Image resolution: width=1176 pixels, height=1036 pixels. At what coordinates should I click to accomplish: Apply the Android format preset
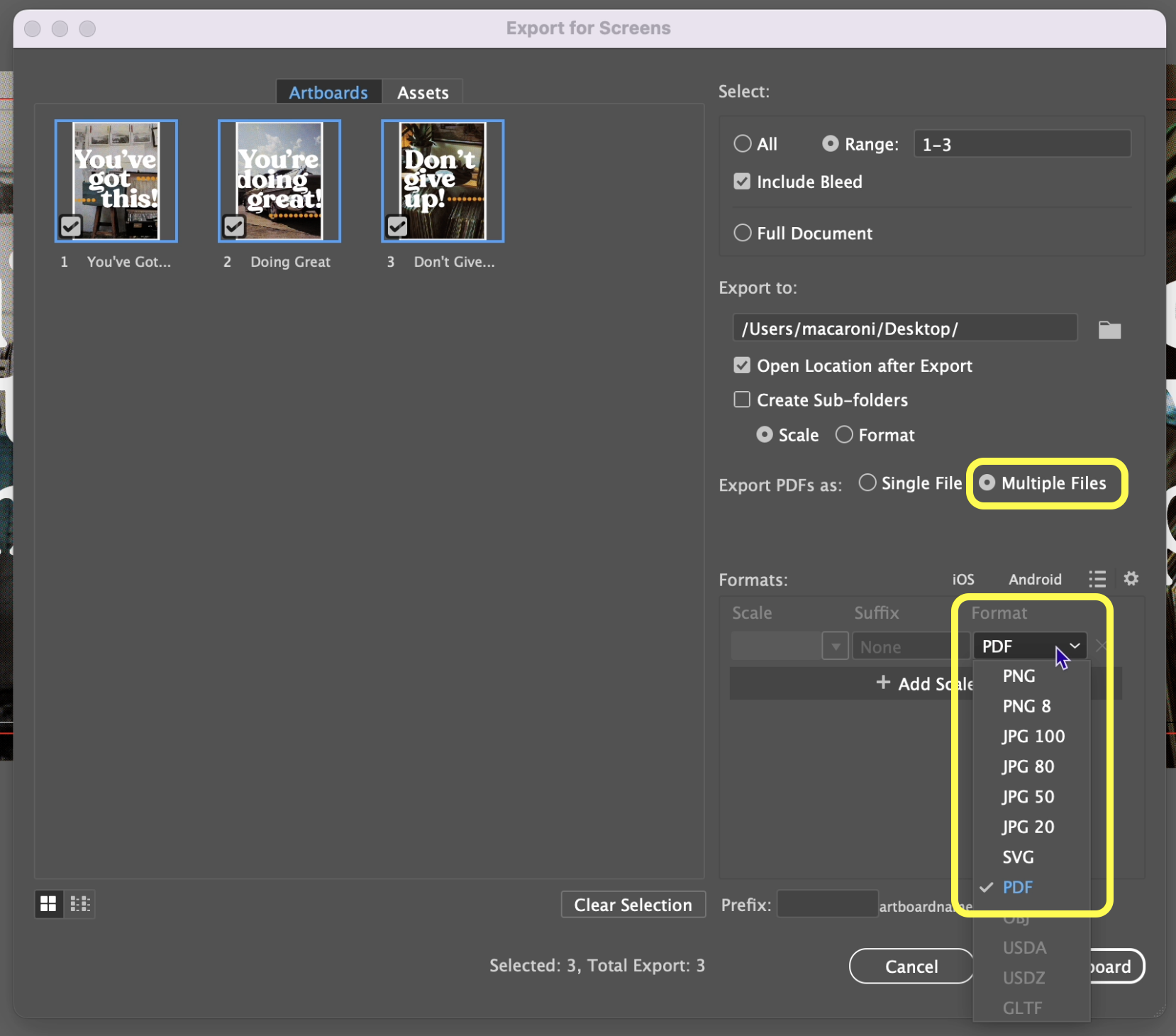point(1035,579)
